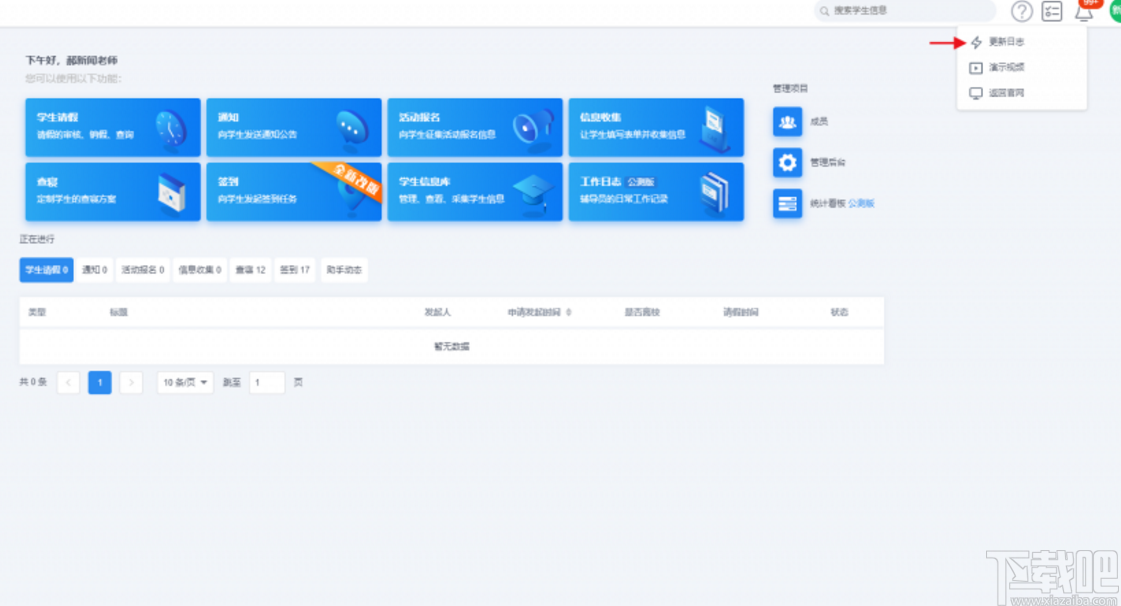Switch to the 助手动态 tab

coord(344,270)
